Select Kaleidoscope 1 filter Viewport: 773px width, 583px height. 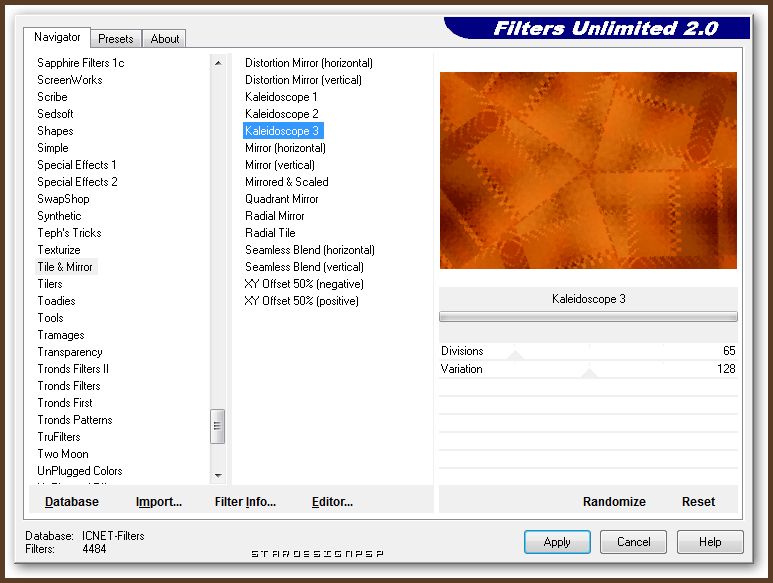click(281, 97)
